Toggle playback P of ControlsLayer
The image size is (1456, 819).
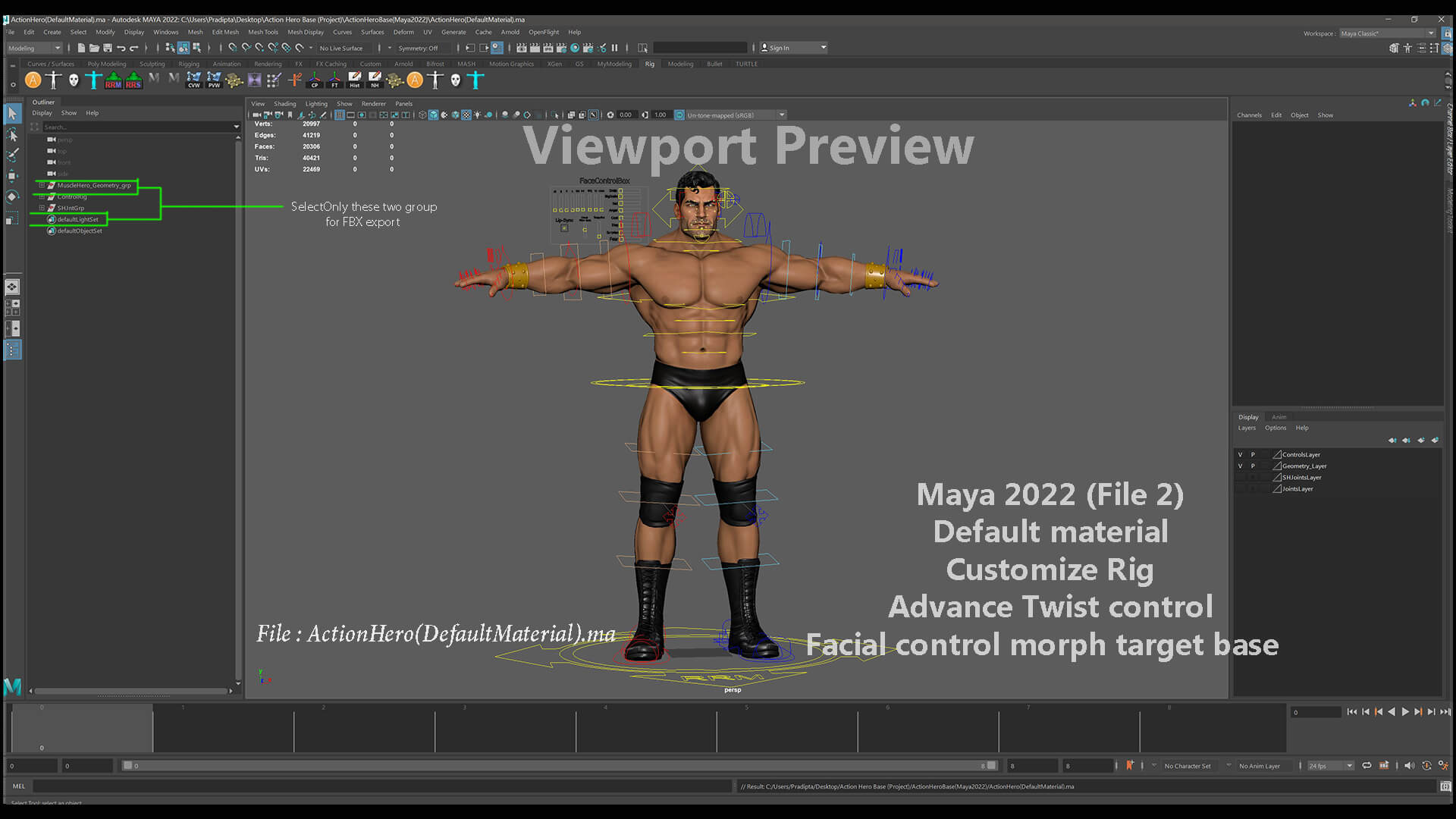(x=1253, y=455)
